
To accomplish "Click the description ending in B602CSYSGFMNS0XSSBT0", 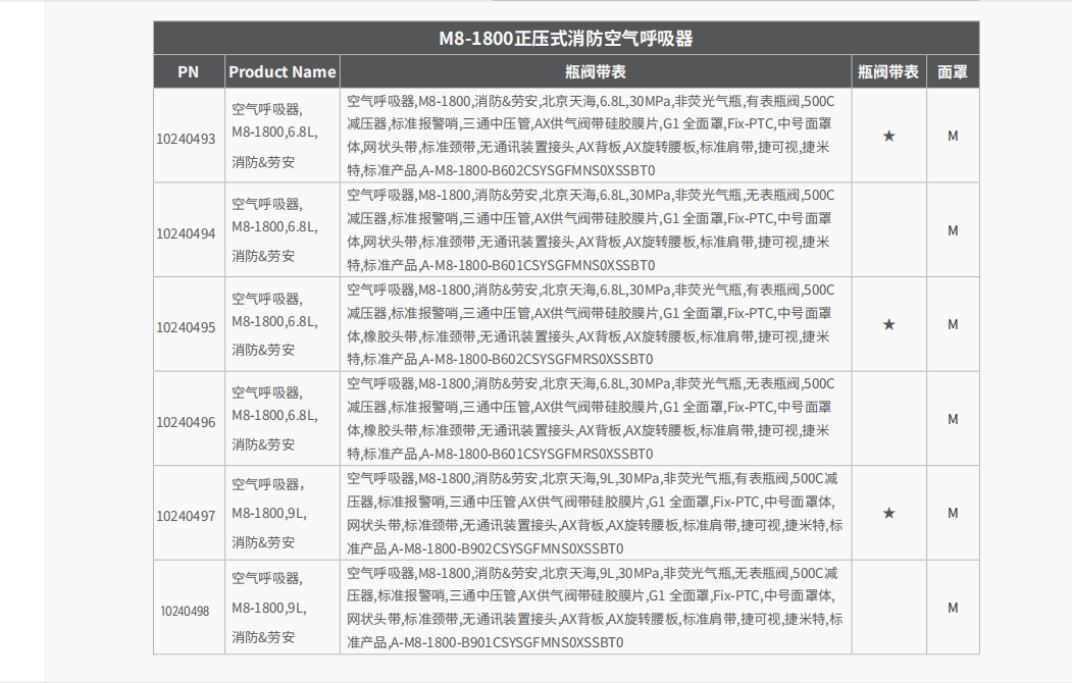I will 594,136.
